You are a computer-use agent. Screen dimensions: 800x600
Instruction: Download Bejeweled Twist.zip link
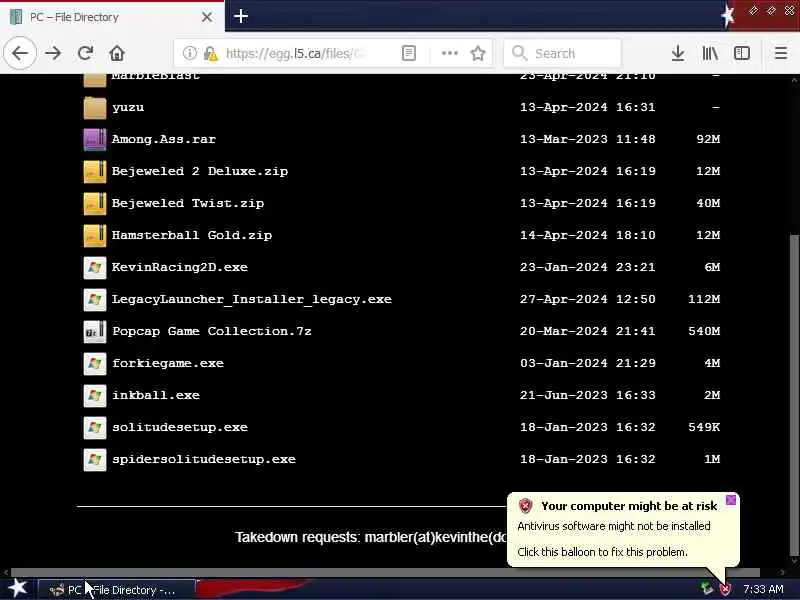(x=188, y=203)
